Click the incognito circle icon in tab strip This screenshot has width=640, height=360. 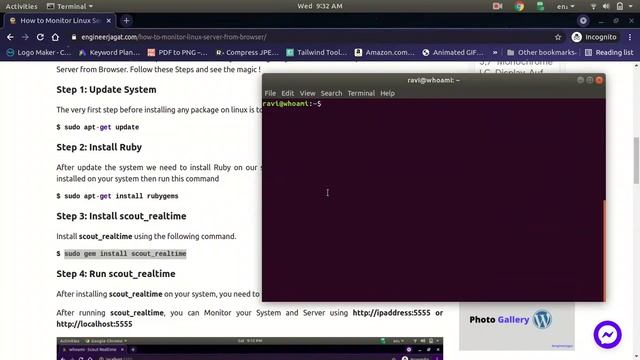click(x=583, y=20)
